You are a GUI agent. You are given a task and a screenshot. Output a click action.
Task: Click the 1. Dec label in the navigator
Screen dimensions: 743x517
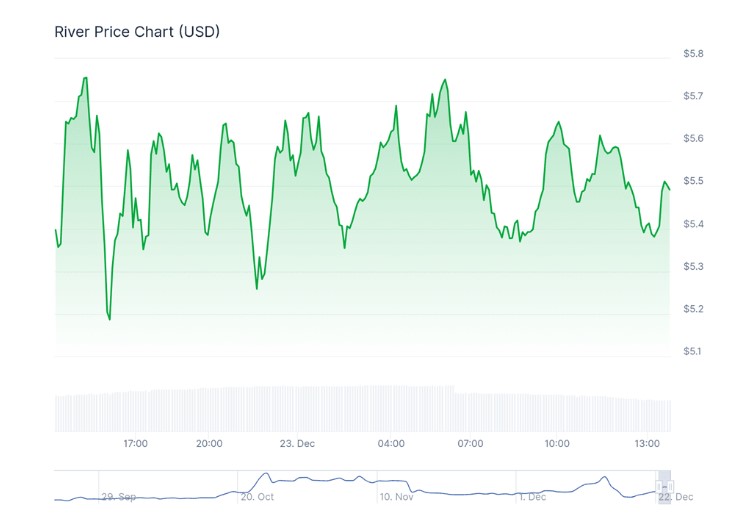tap(530, 496)
